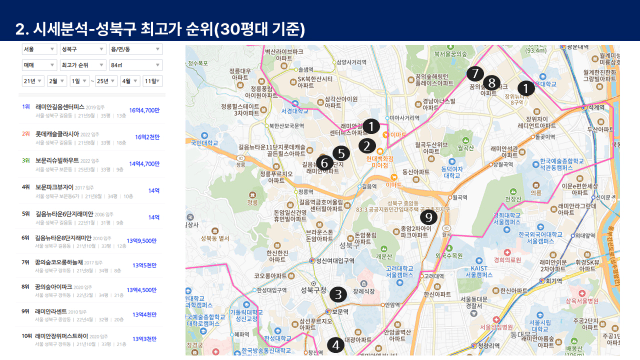Click the 경희의료원 hospital icon on map
The height and width of the screenshot is (360, 640).
(507, 253)
